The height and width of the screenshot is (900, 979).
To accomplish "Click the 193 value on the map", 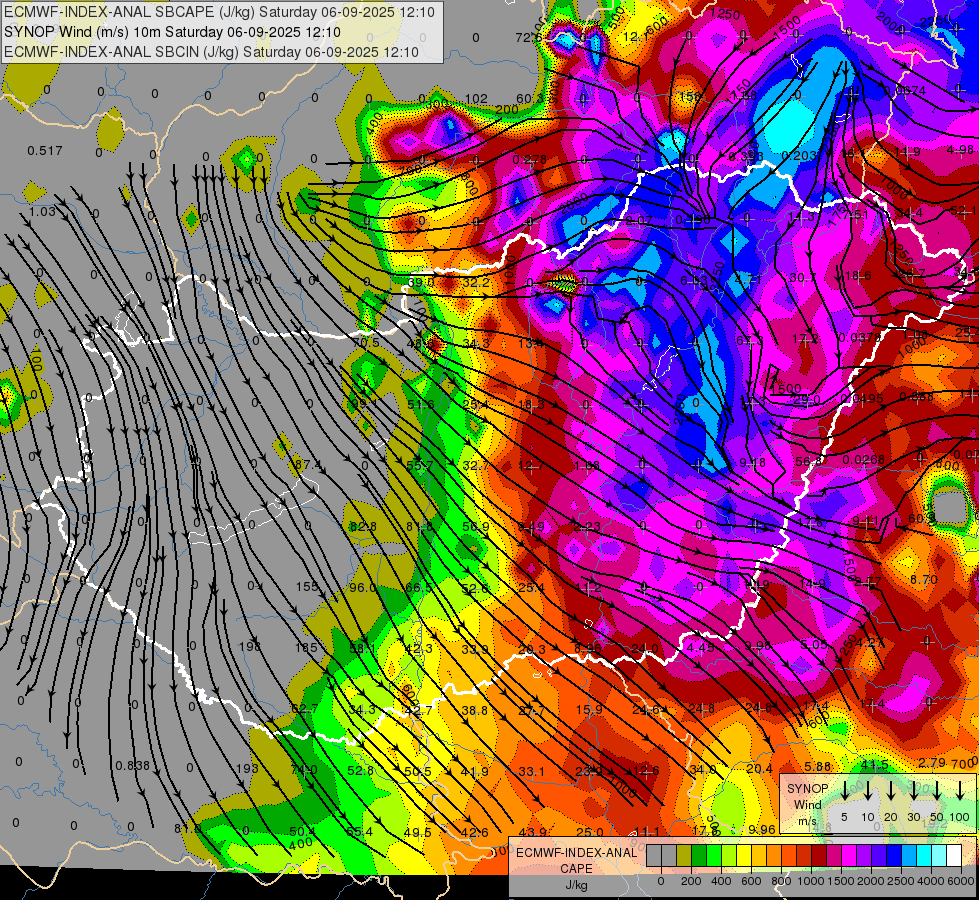I will click(248, 768).
